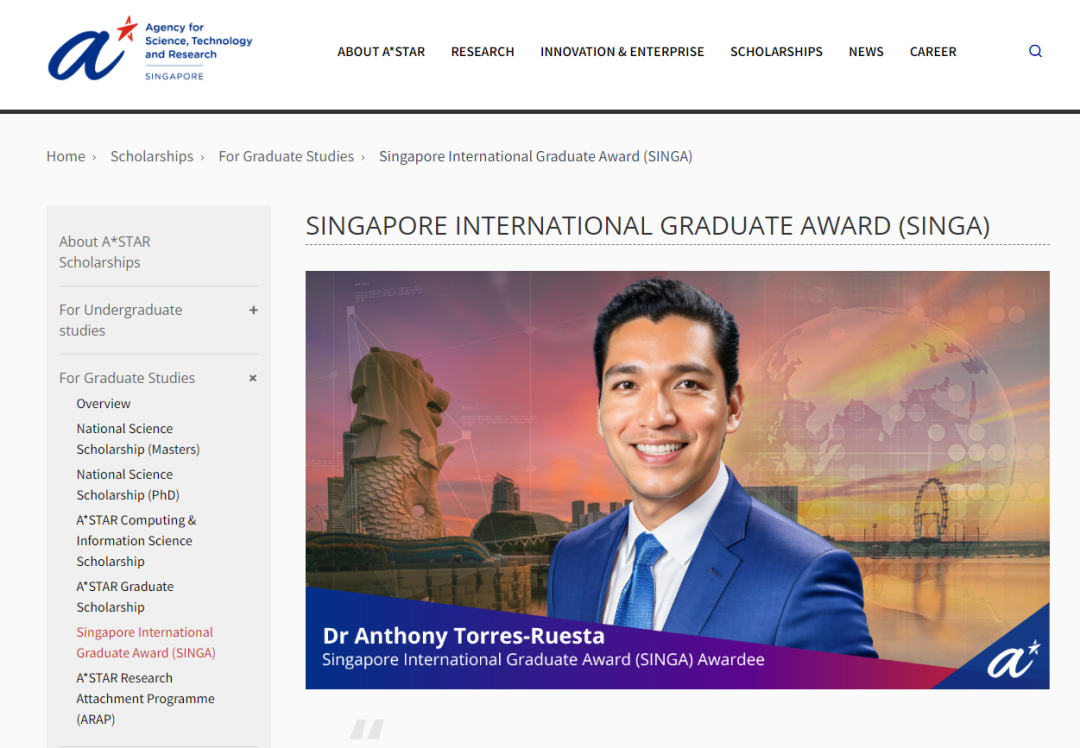Open the INNOVATION & ENTERPRISE menu
Image resolution: width=1080 pixels, height=748 pixels.
(622, 52)
